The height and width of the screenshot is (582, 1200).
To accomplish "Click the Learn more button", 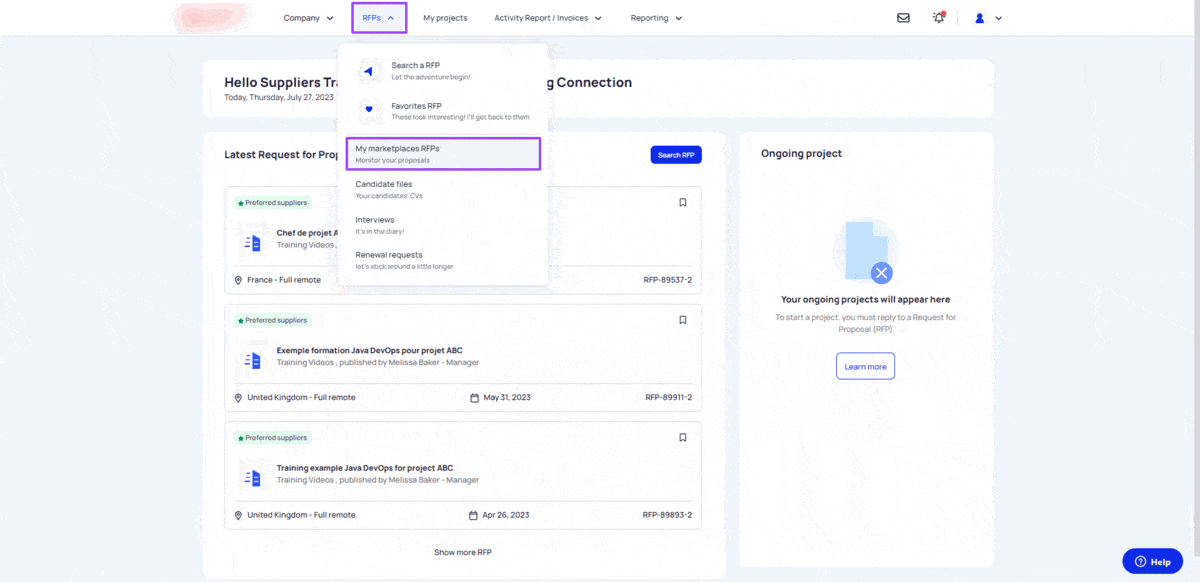I will 865,367.
